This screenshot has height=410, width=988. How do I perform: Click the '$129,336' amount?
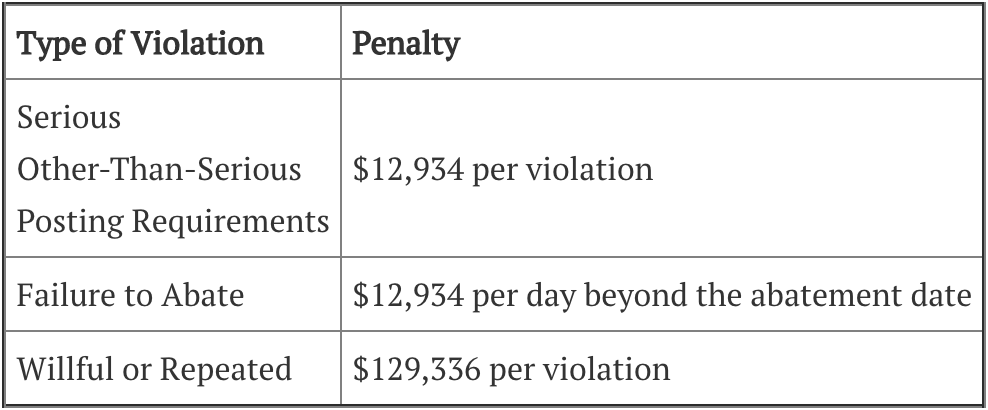(x=416, y=370)
